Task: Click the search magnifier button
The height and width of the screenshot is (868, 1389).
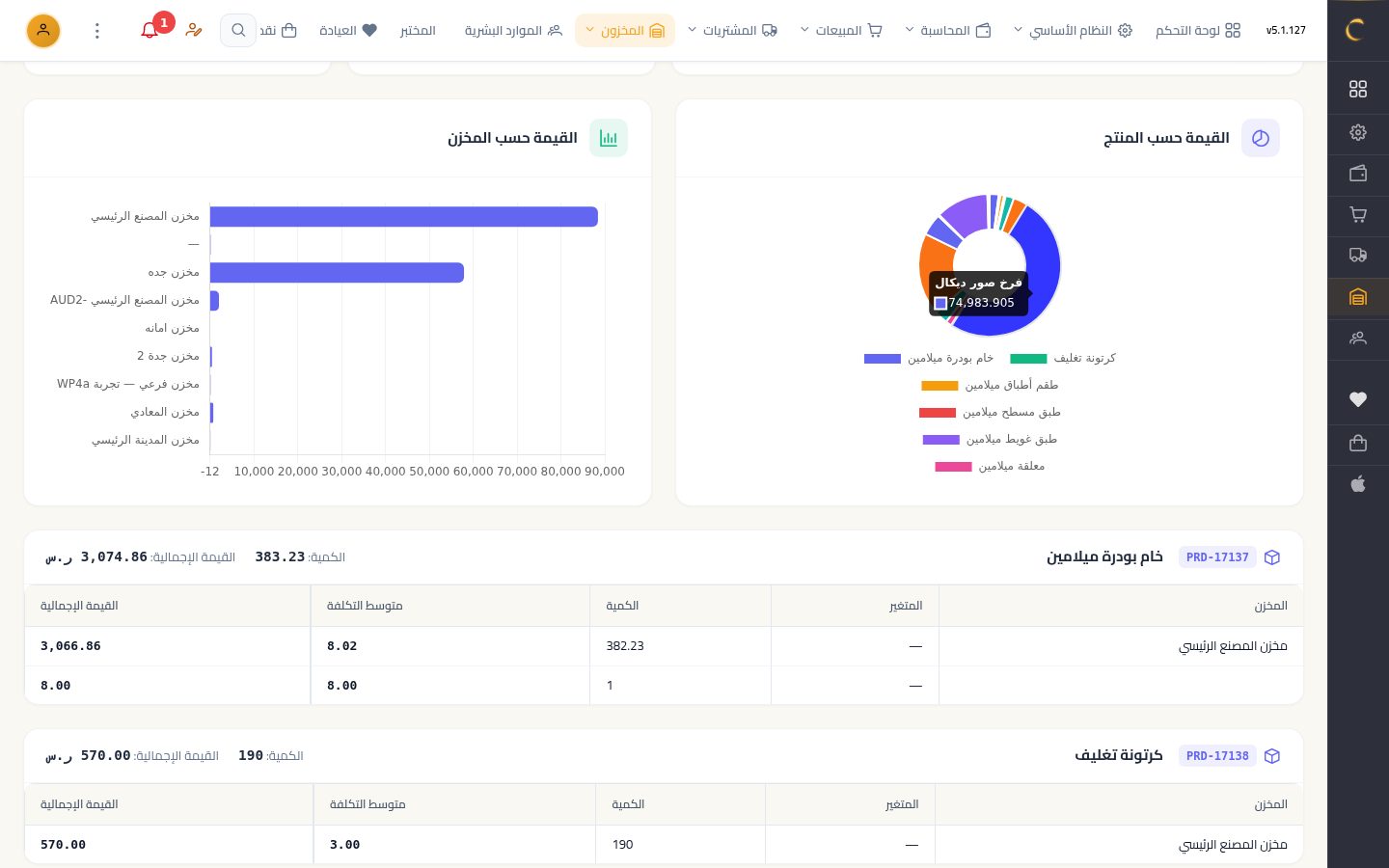Action: click(238, 30)
